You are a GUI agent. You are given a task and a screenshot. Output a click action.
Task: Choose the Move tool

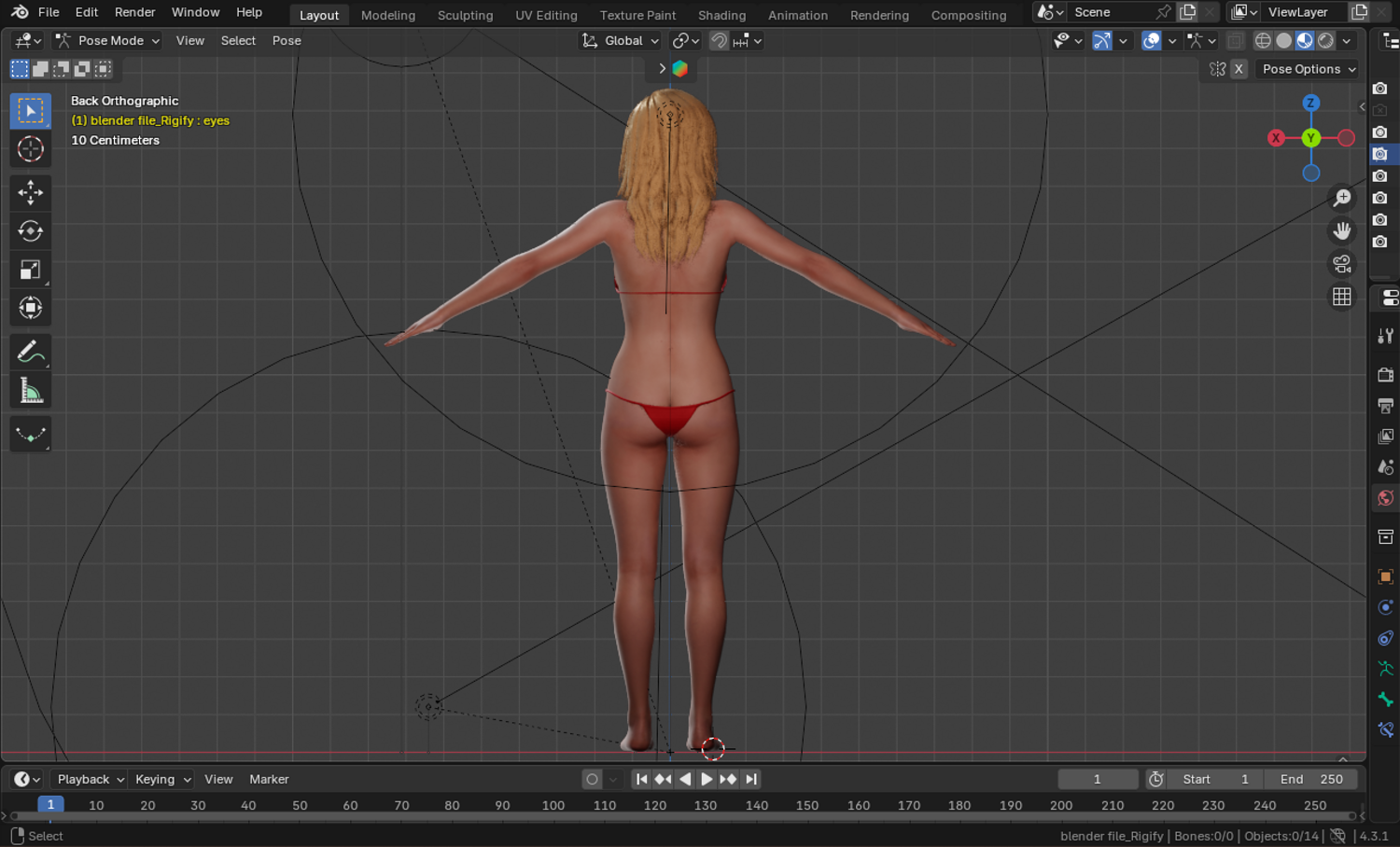31,193
